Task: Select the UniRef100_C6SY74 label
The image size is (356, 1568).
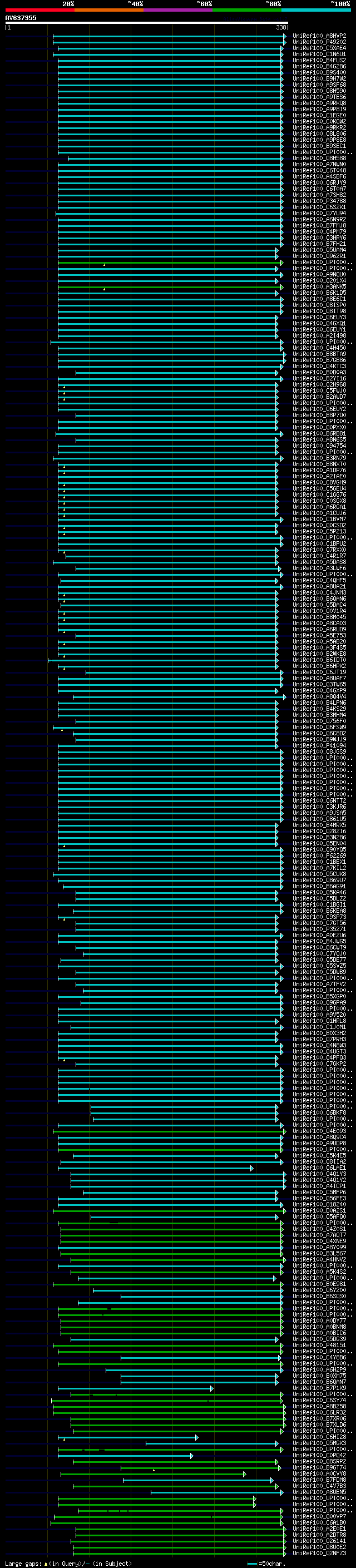Action: 319,1400
